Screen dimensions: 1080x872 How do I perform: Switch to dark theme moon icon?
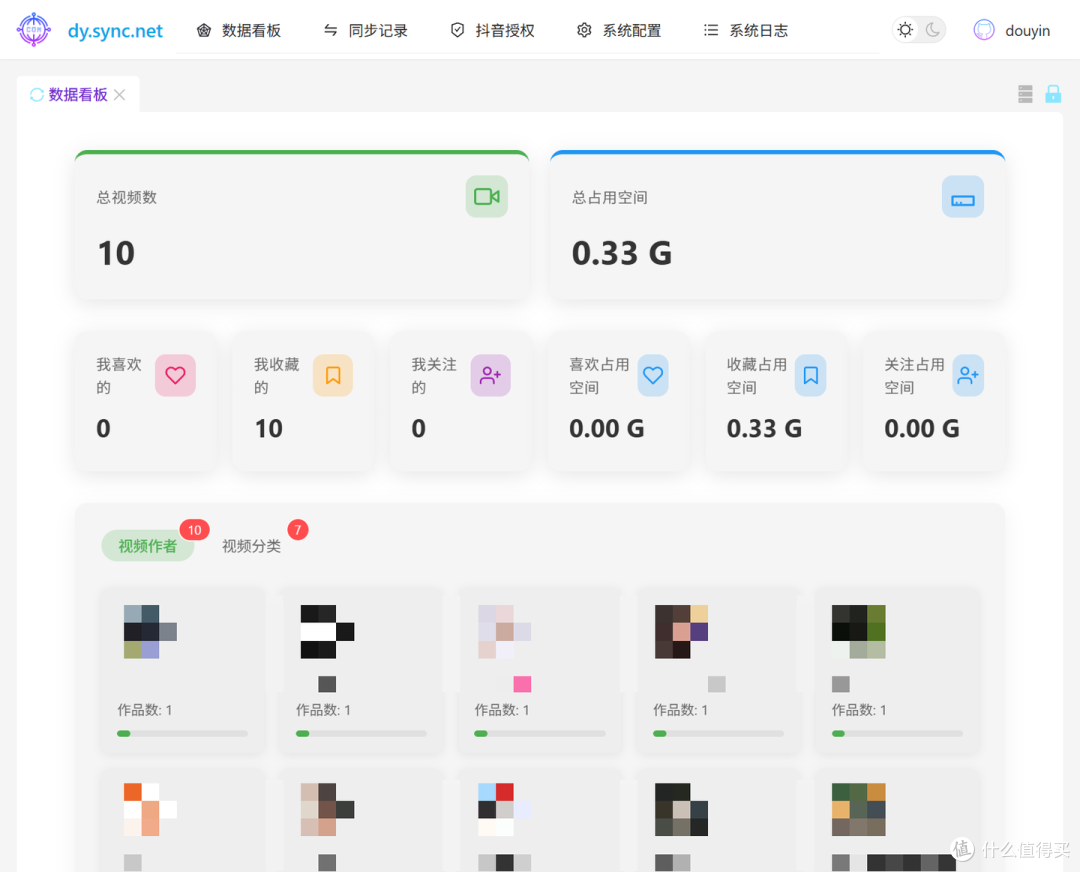(x=933, y=30)
